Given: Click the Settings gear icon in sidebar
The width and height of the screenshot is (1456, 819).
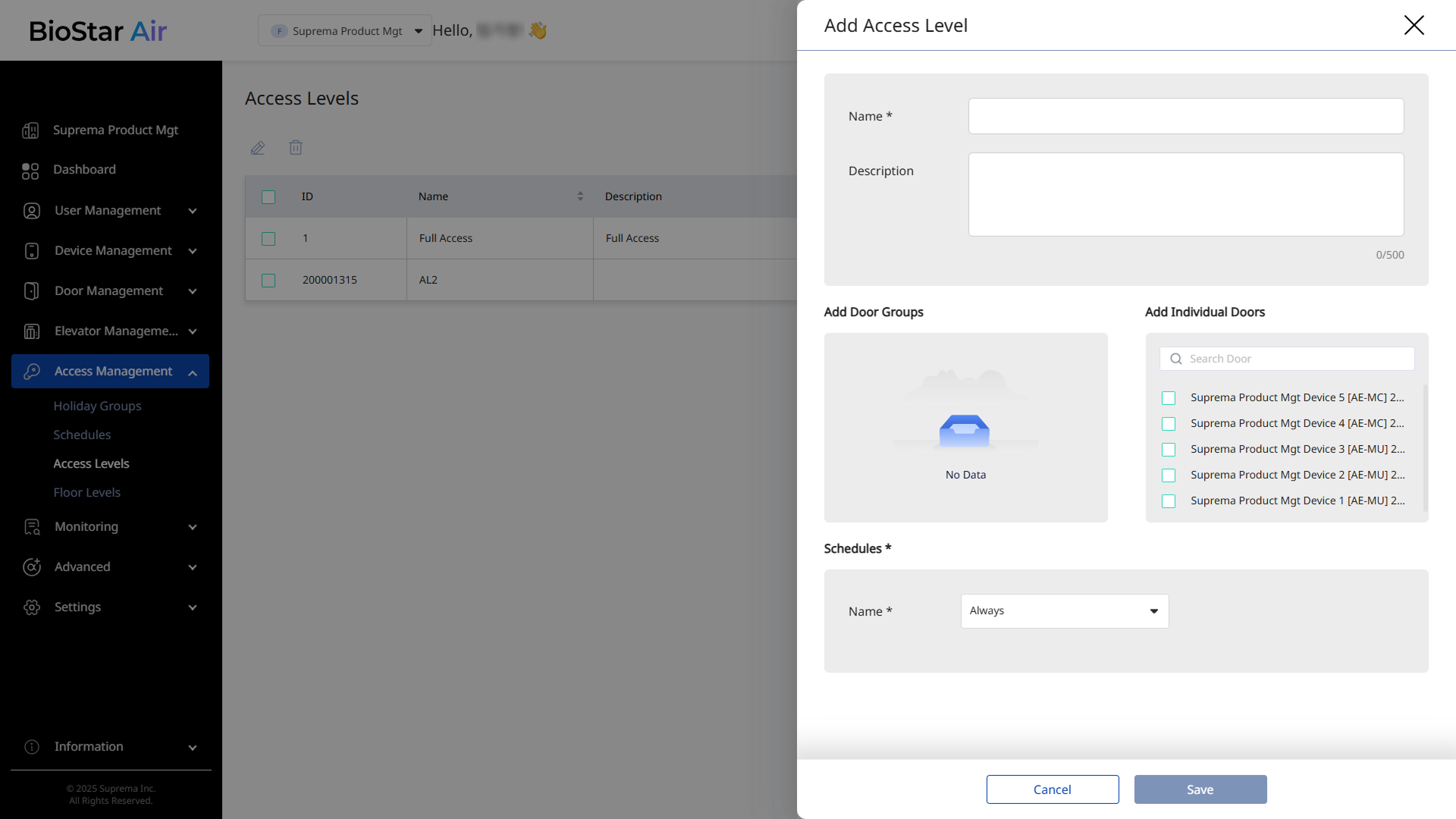Looking at the screenshot, I should [32, 607].
